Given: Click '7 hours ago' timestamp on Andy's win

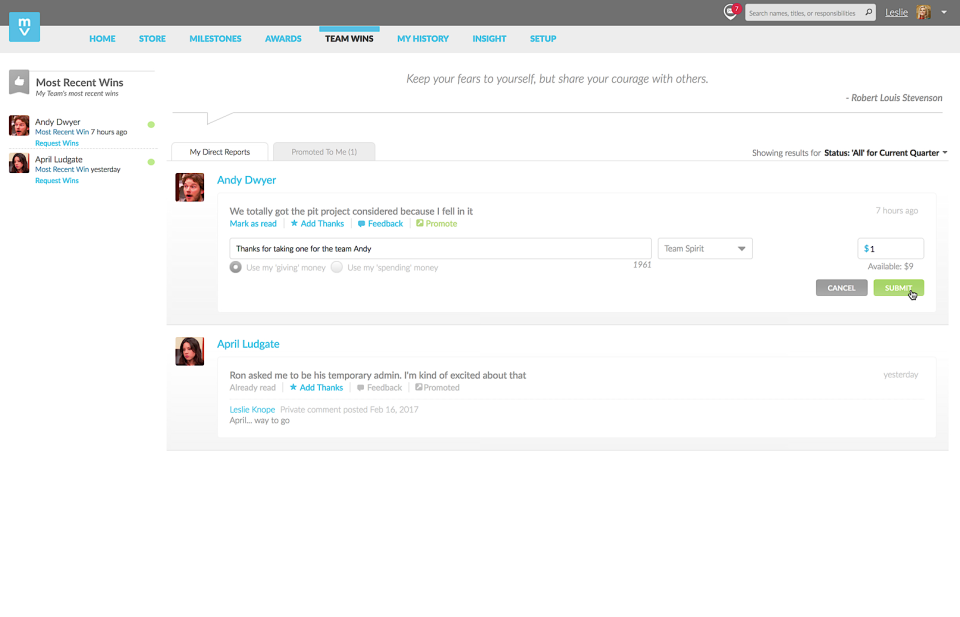Looking at the screenshot, I should 896,211.
